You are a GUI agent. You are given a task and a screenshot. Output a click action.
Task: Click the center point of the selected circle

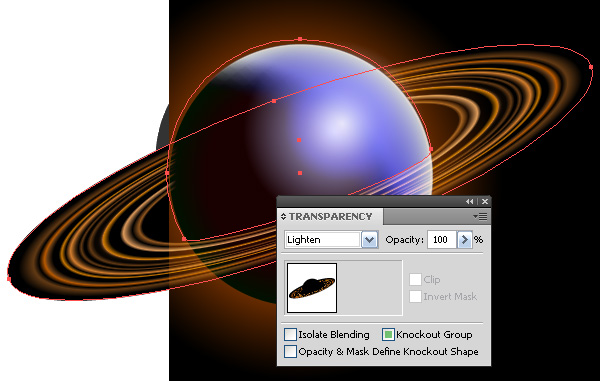299,140
